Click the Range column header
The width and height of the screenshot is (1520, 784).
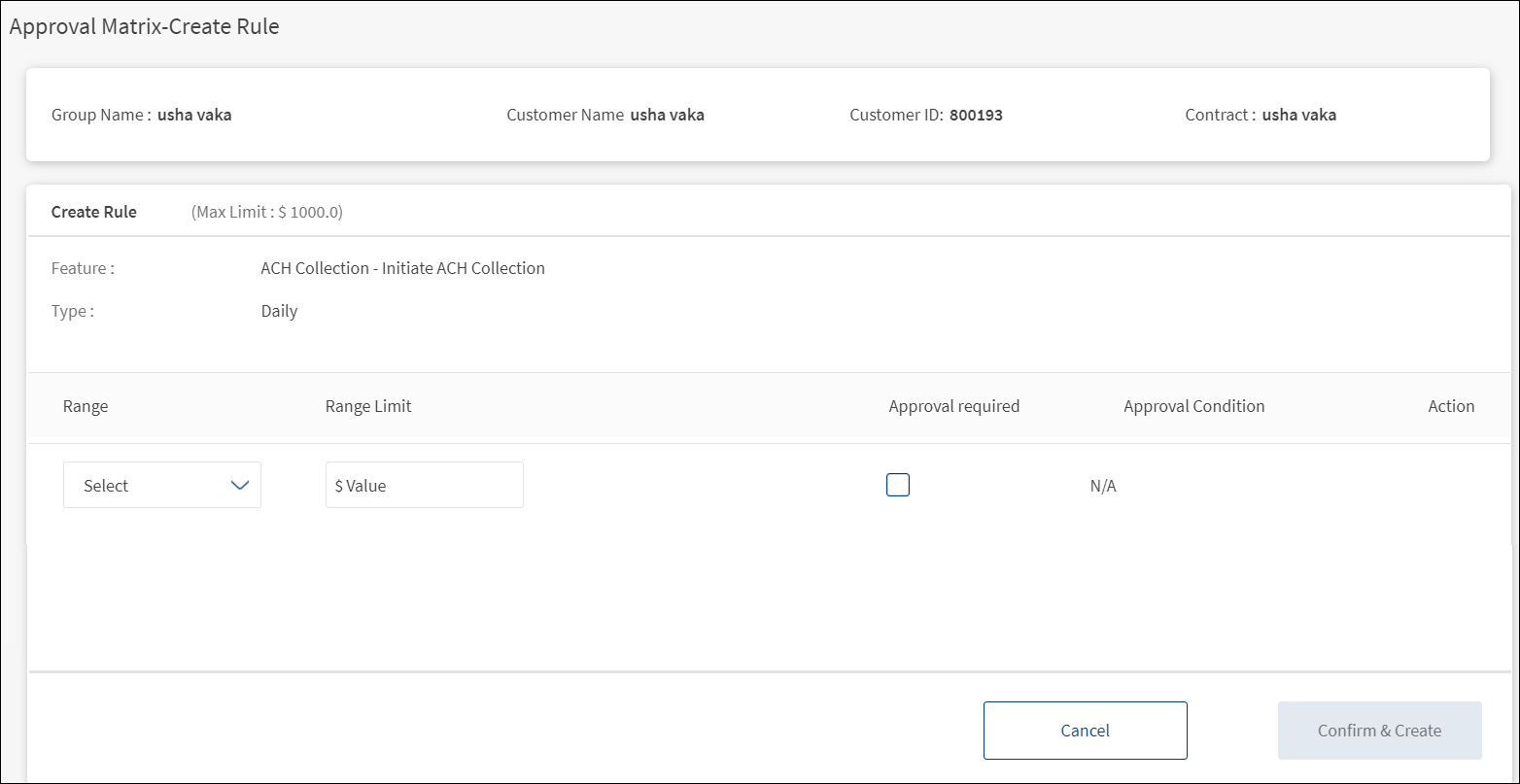(86, 406)
